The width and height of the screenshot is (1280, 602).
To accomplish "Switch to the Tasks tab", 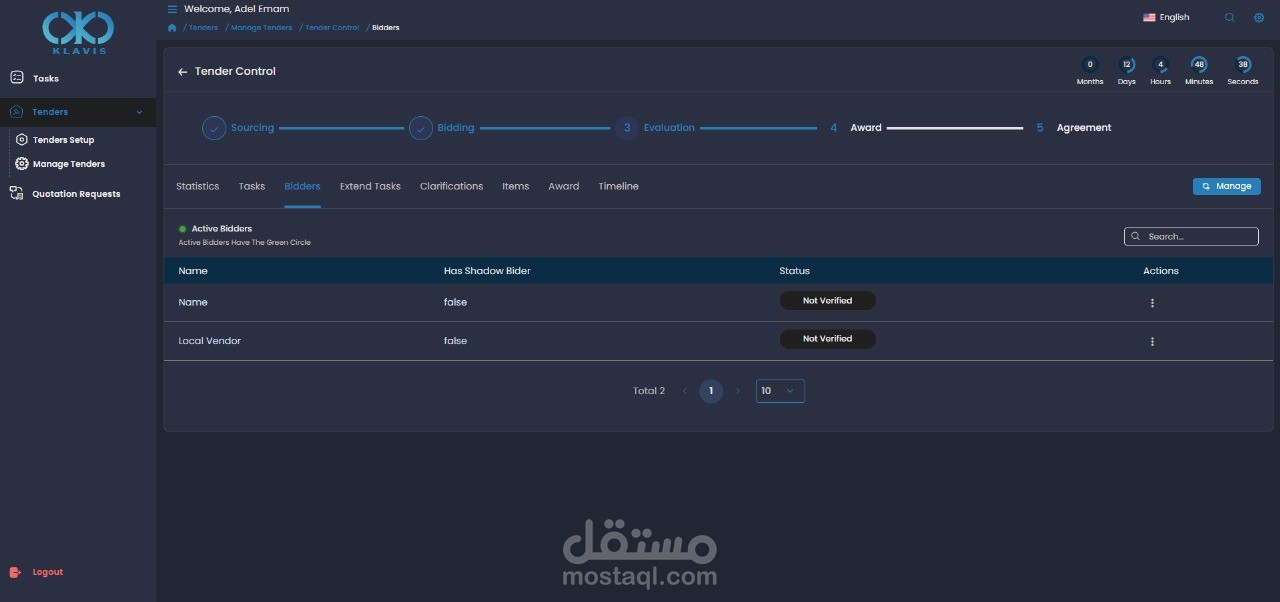I will [252, 186].
